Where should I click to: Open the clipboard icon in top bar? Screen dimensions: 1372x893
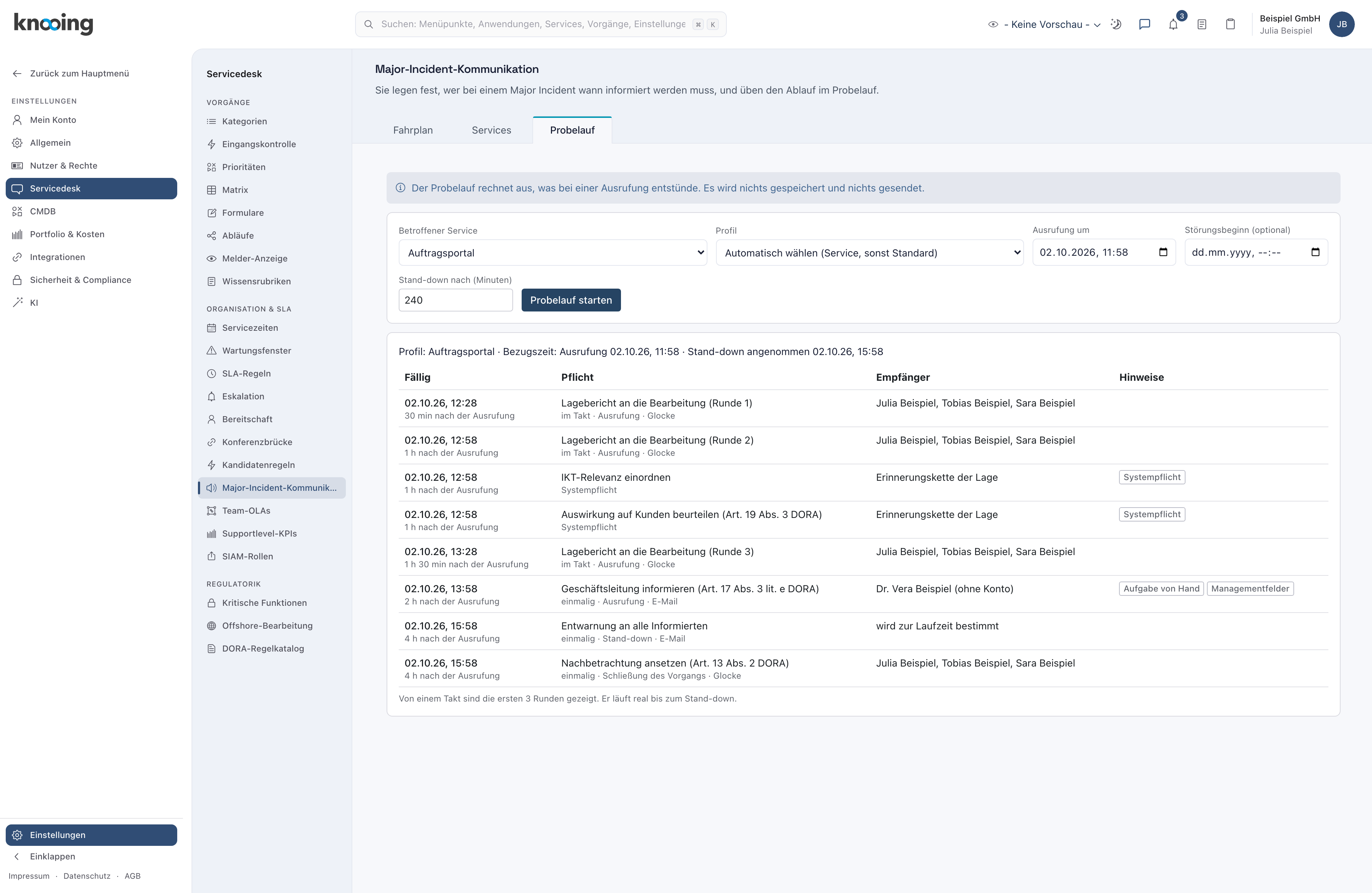(1230, 24)
